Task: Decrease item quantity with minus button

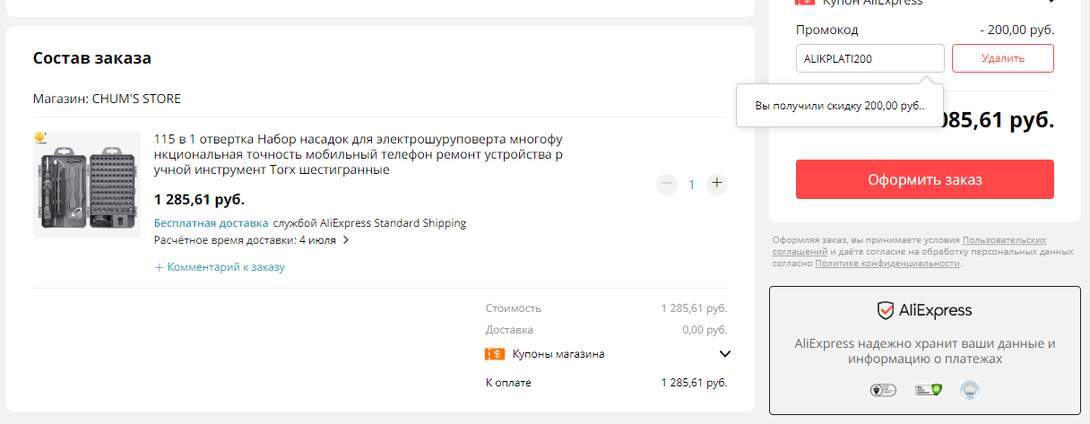Action: point(667,184)
